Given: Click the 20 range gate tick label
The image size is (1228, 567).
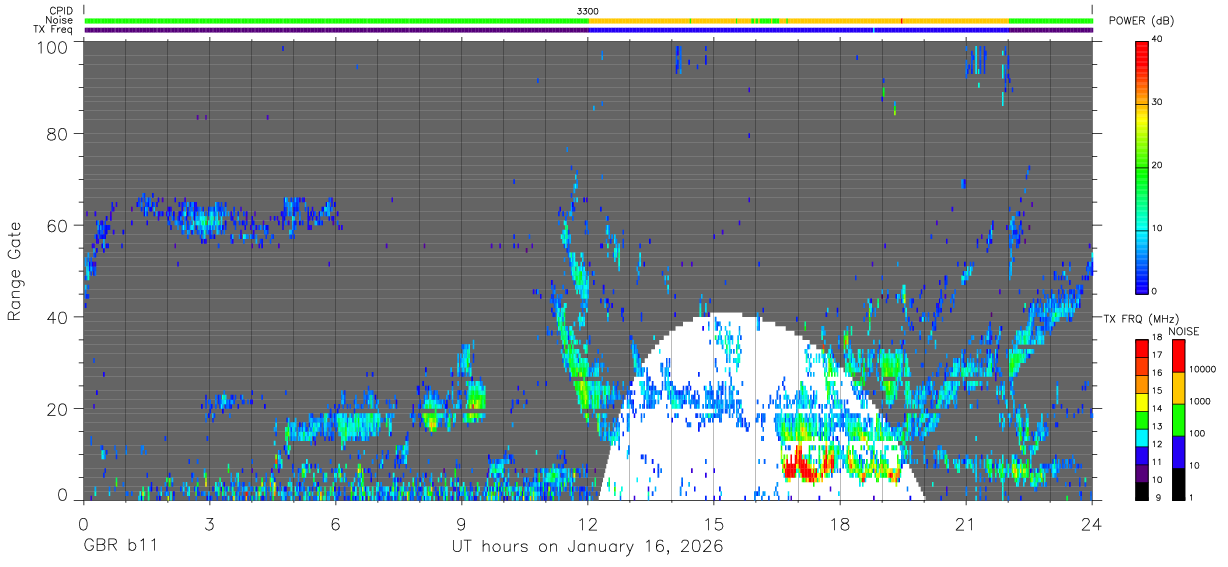Looking at the screenshot, I should 59,408.
